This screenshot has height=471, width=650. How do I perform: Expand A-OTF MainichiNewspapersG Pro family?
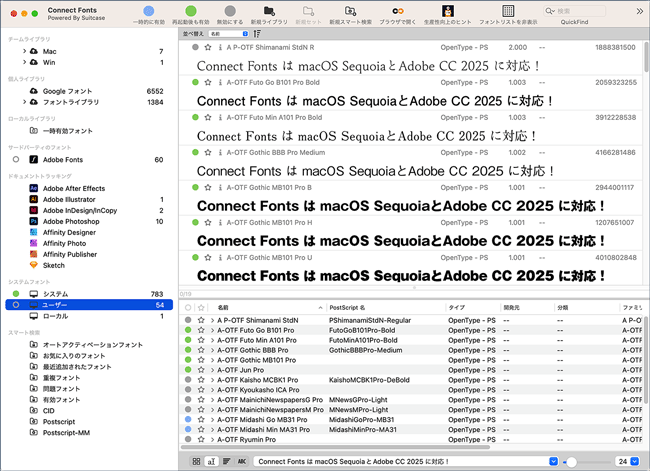click(212, 400)
